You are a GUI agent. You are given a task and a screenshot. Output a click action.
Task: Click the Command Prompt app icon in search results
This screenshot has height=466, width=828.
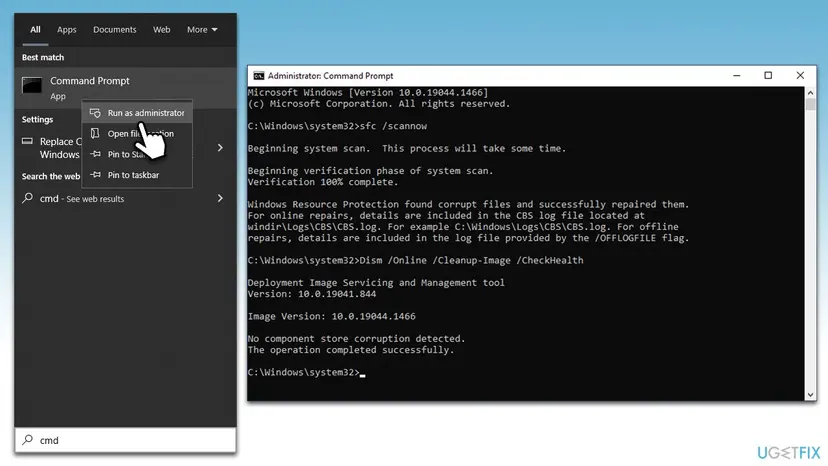[32, 86]
